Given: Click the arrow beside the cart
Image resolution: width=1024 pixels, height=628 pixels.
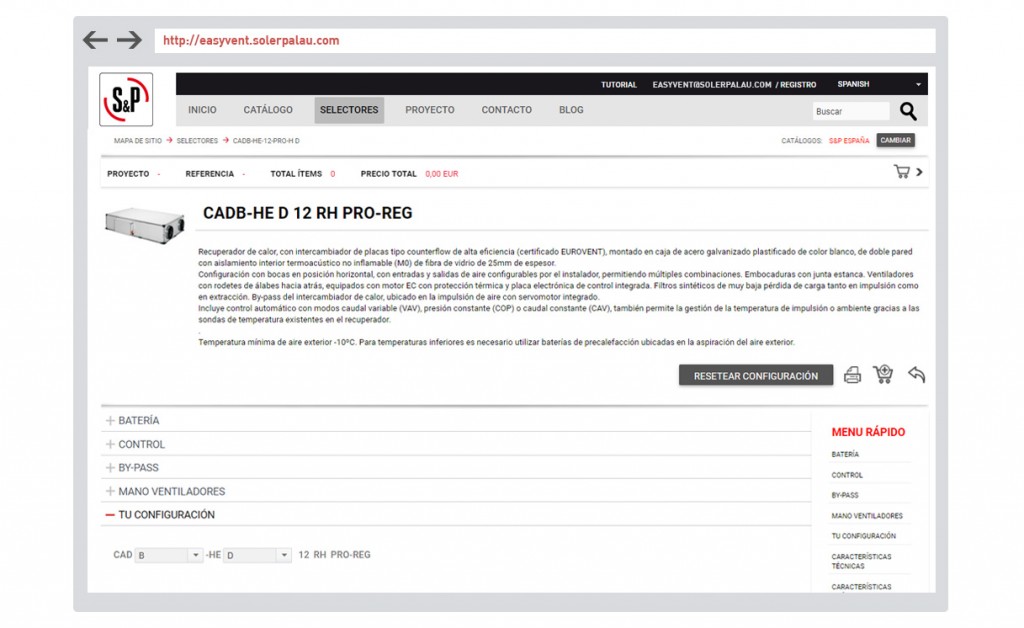Looking at the screenshot, I should [920, 172].
